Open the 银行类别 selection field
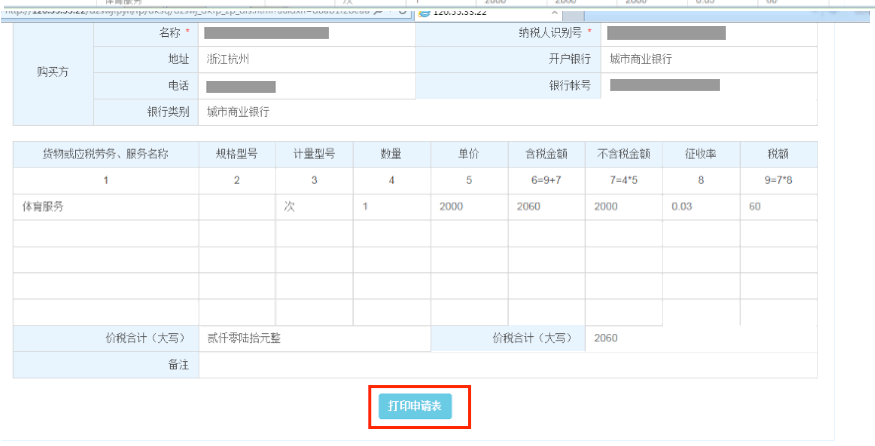This screenshot has height=446, width=875. pos(306,112)
